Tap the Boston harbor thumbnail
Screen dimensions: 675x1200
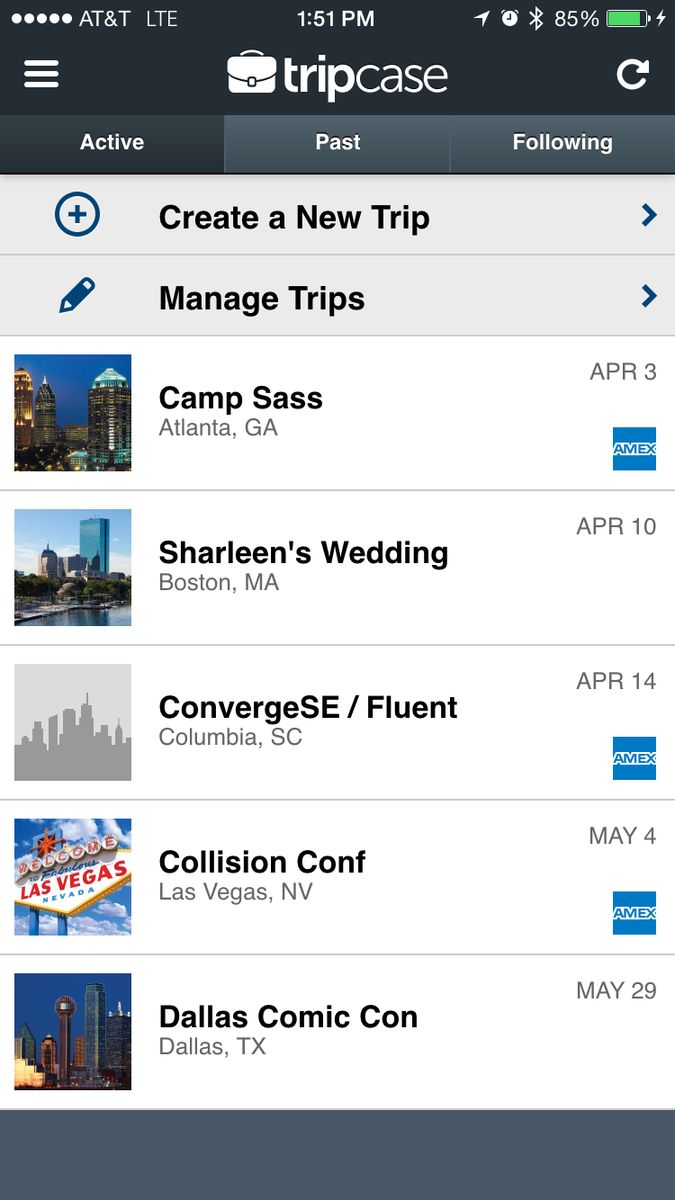tap(73, 567)
